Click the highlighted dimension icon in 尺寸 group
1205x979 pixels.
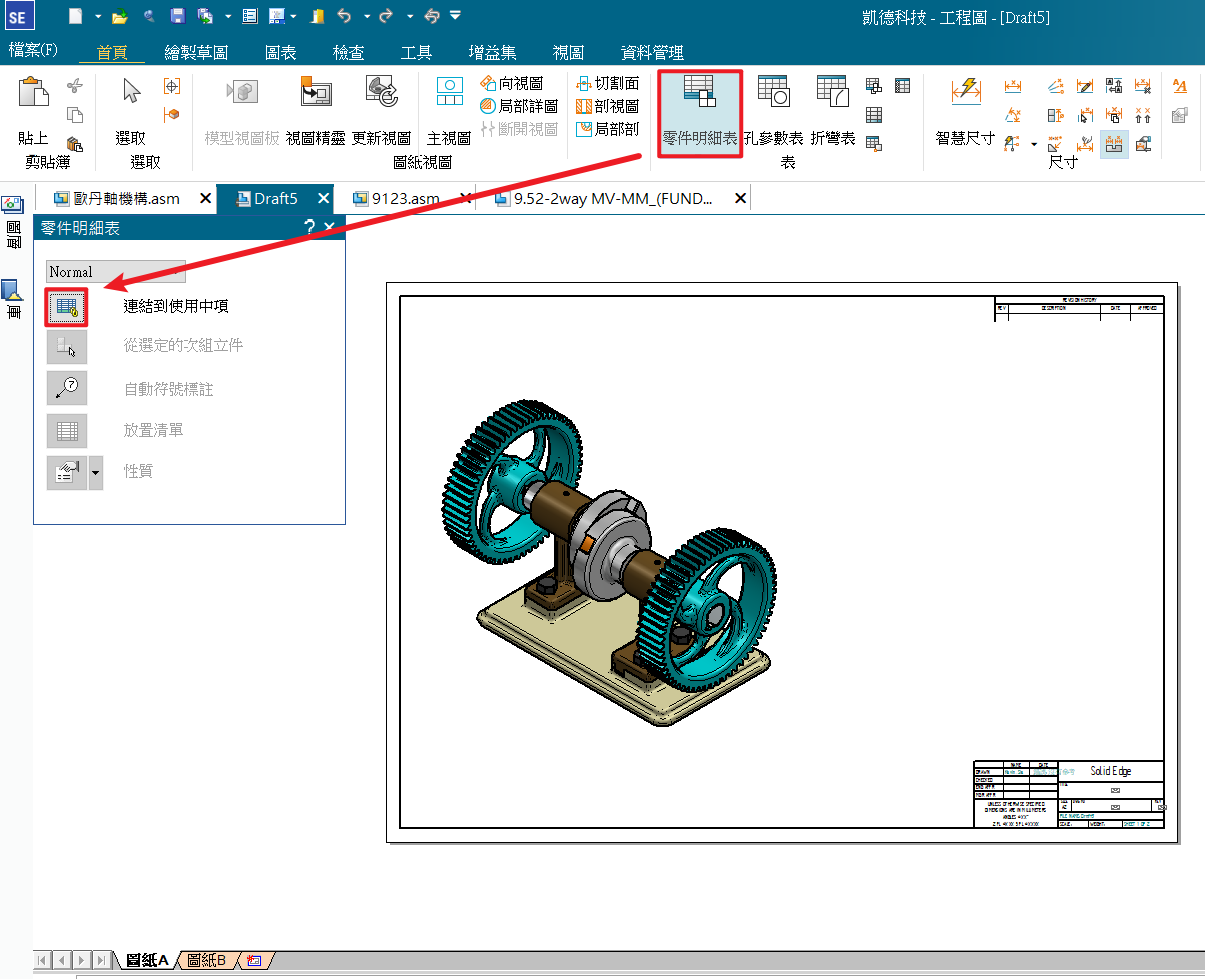1114,144
